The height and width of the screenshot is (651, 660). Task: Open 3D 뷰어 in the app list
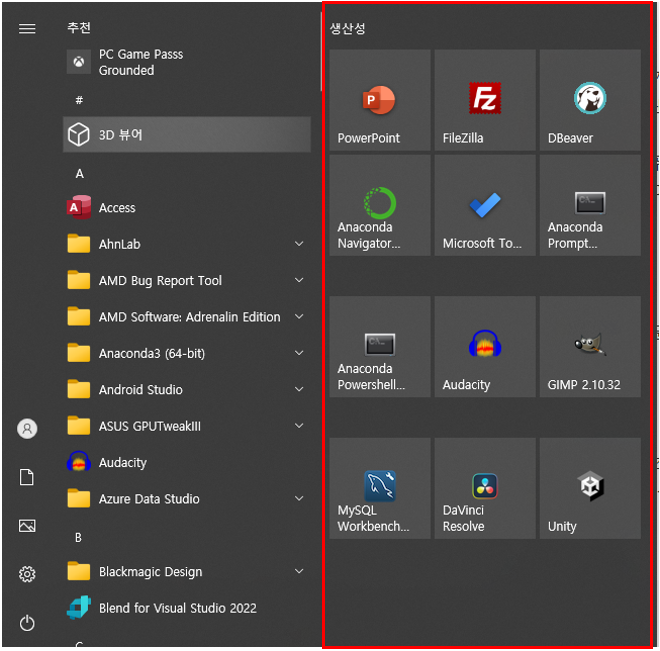click(x=187, y=135)
